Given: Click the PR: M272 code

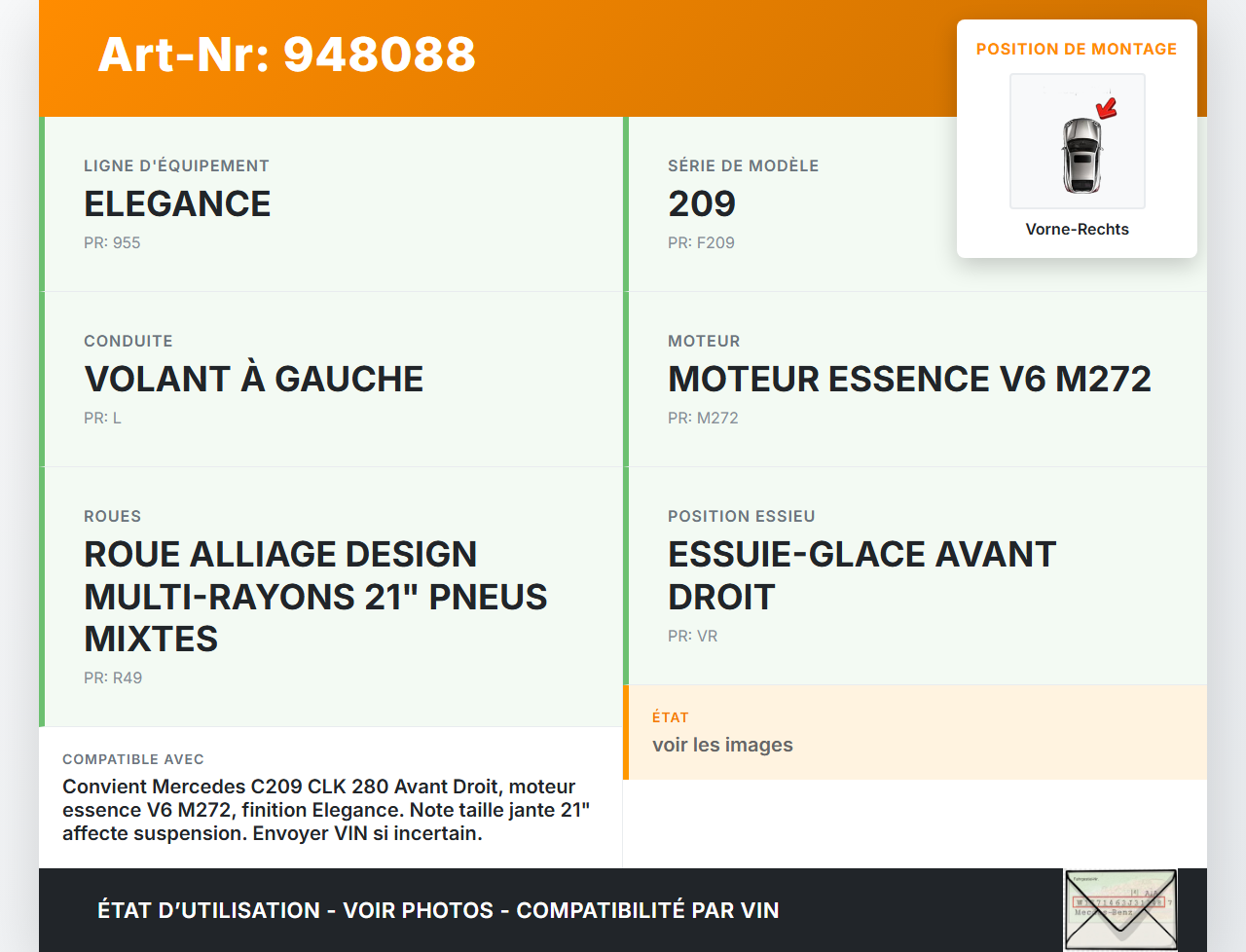Looking at the screenshot, I should point(703,418).
